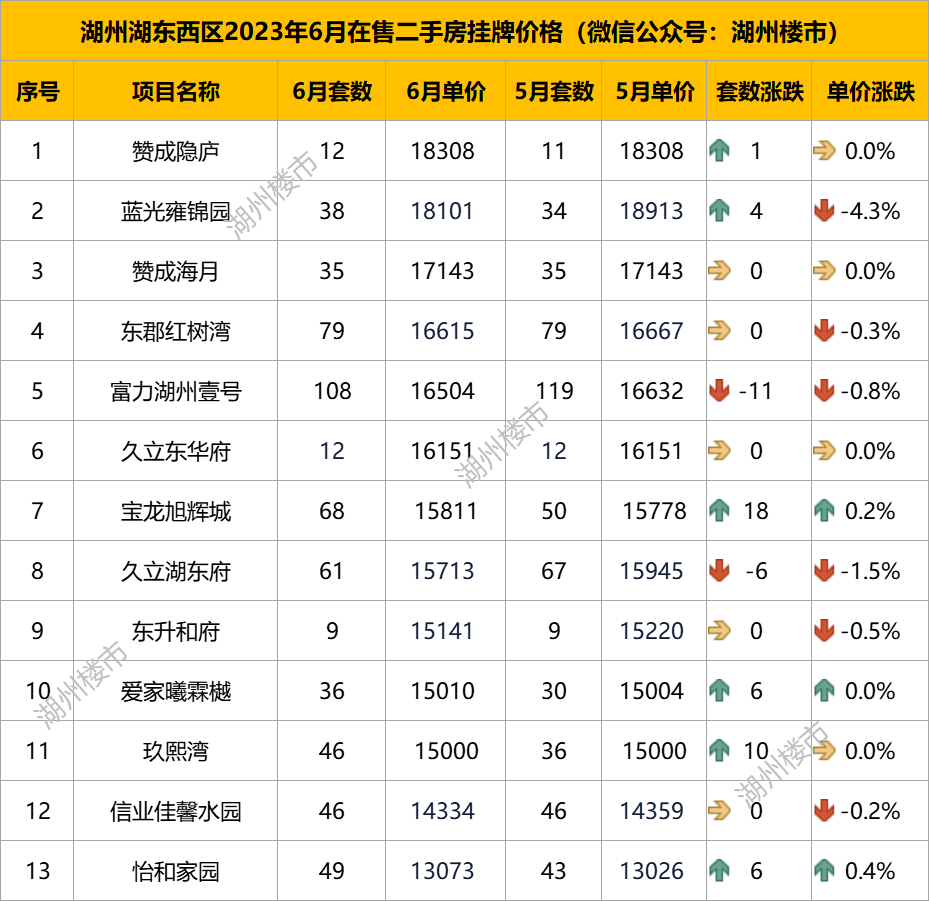Click the yellow arrow in 玖熙湾 单价涨跌
Screen dimensions: 929x901
pyautogui.click(x=824, y=751)
